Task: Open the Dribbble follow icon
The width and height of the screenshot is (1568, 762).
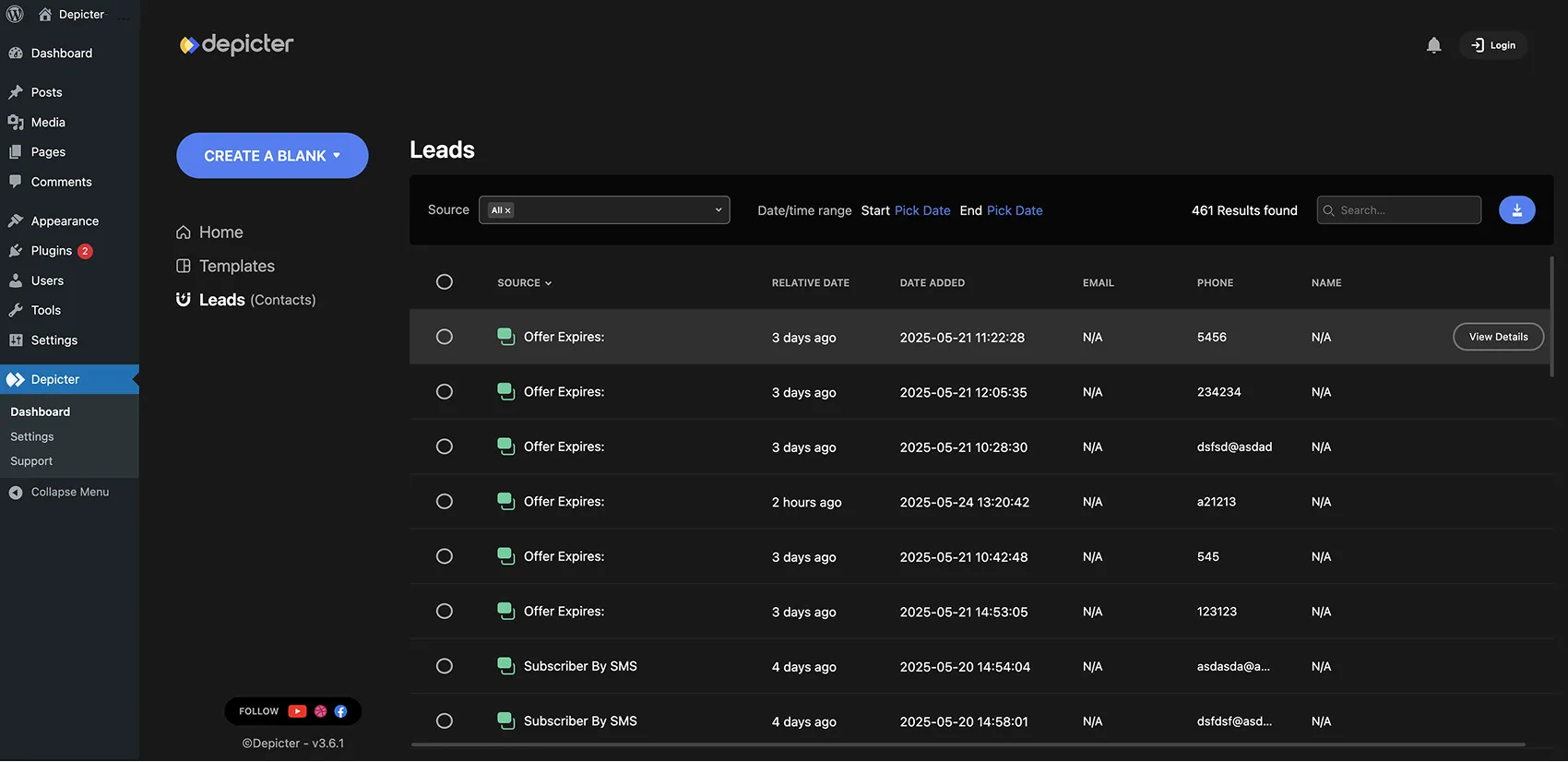Action: click(320, 711)
